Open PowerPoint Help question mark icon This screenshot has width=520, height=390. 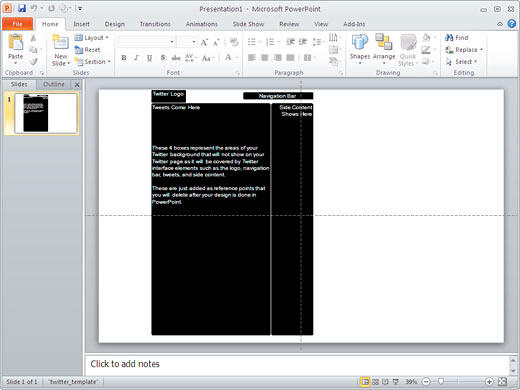[511, 24]
